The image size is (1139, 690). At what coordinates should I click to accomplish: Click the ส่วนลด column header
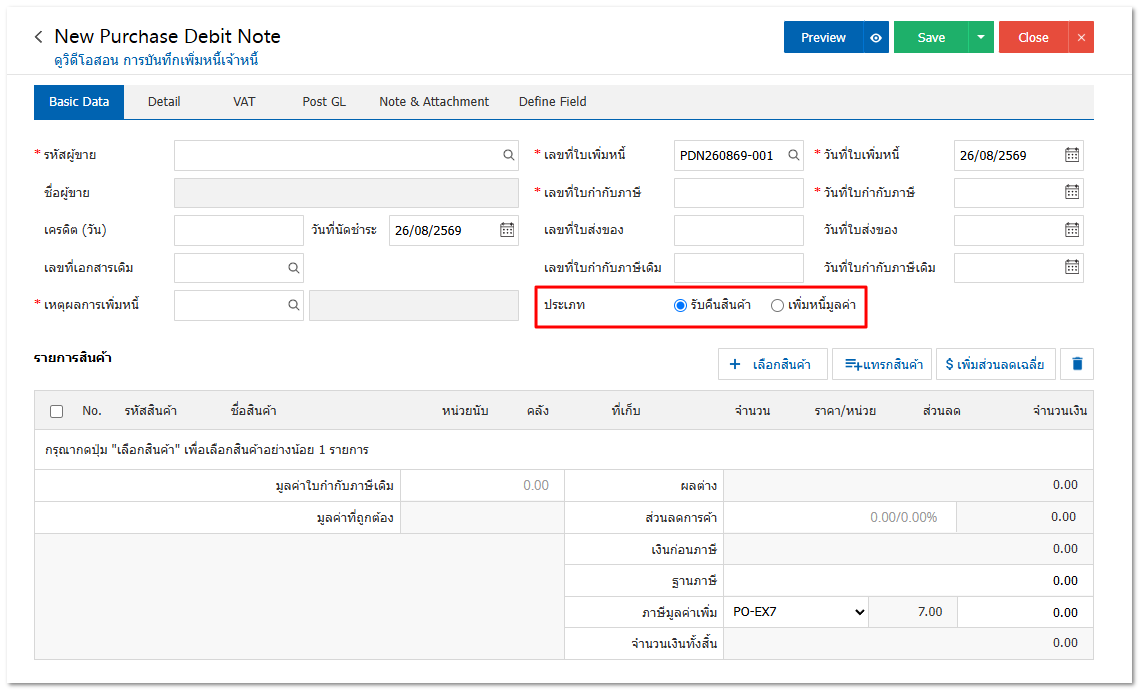click(941, 411)
